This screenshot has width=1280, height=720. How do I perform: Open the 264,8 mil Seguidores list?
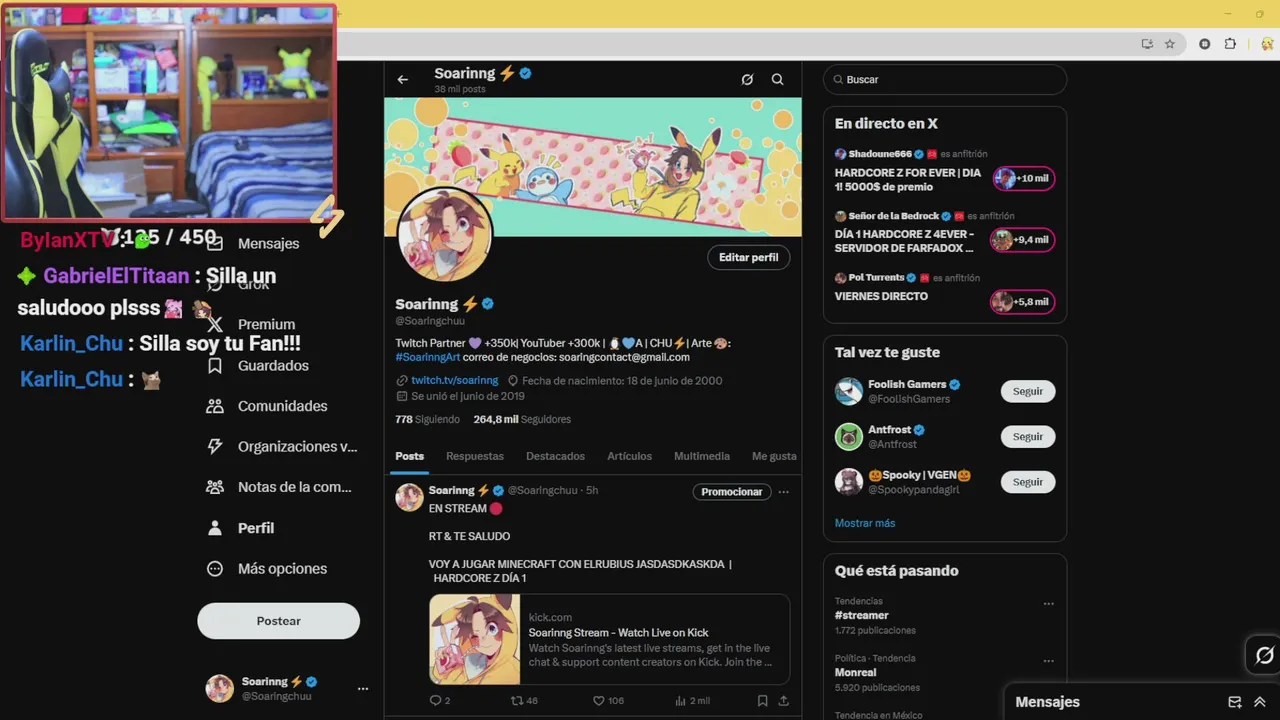(x=522, y=419)
